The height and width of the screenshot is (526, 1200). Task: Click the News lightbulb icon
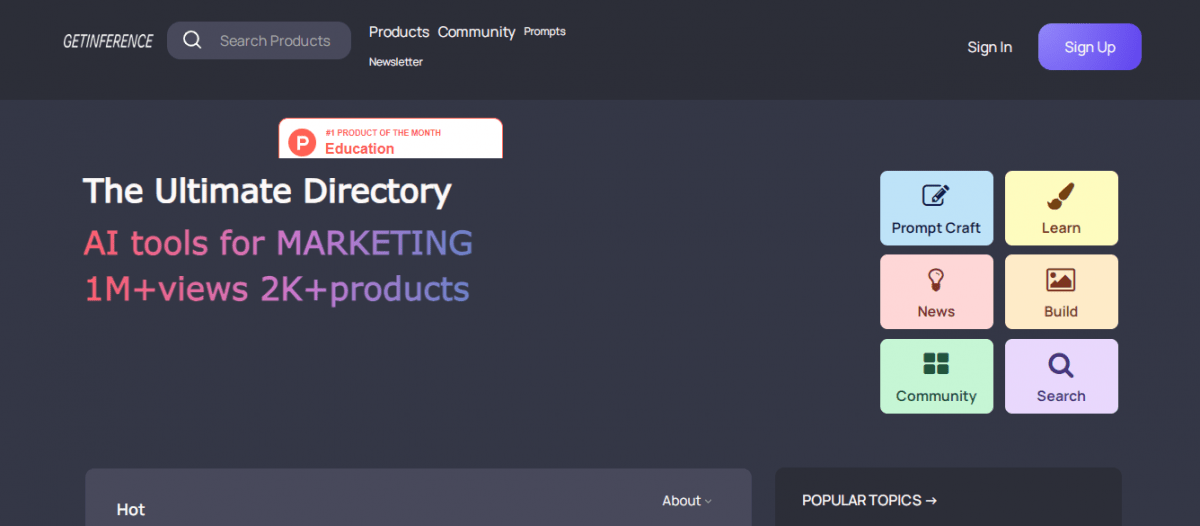point(936,280)
